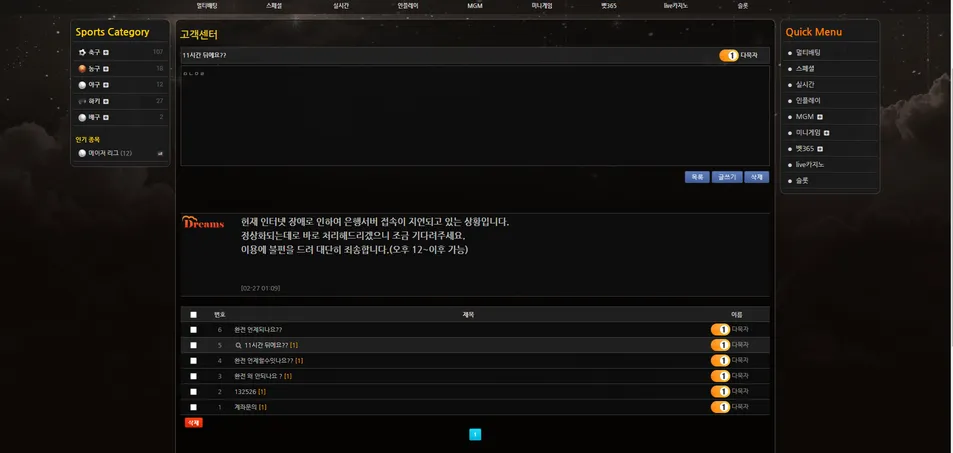Click the blue 삭제 button under the post
Screen dimensions: 953x453
pos(757,177)
